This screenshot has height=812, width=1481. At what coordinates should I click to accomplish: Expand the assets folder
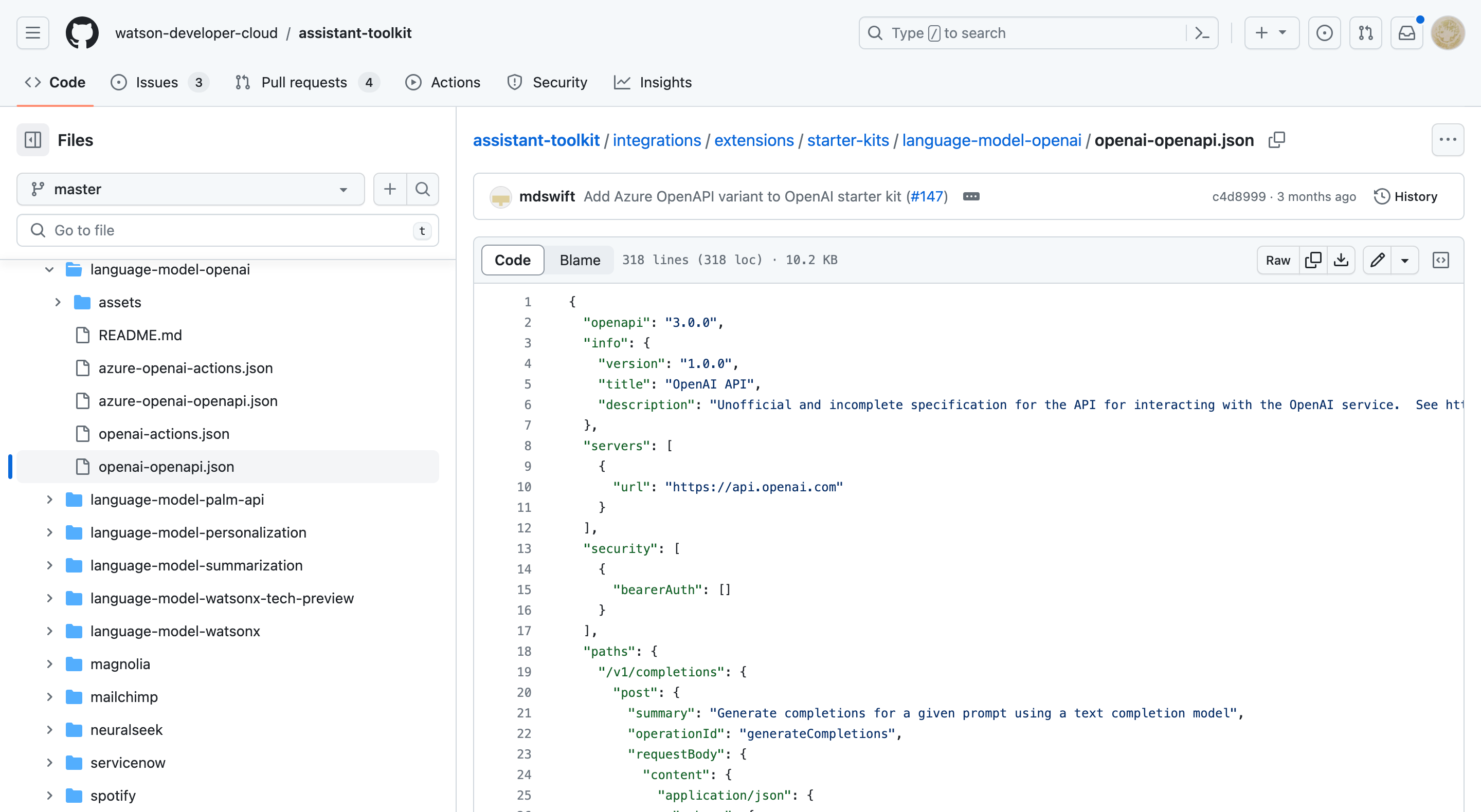coord(58,302)
